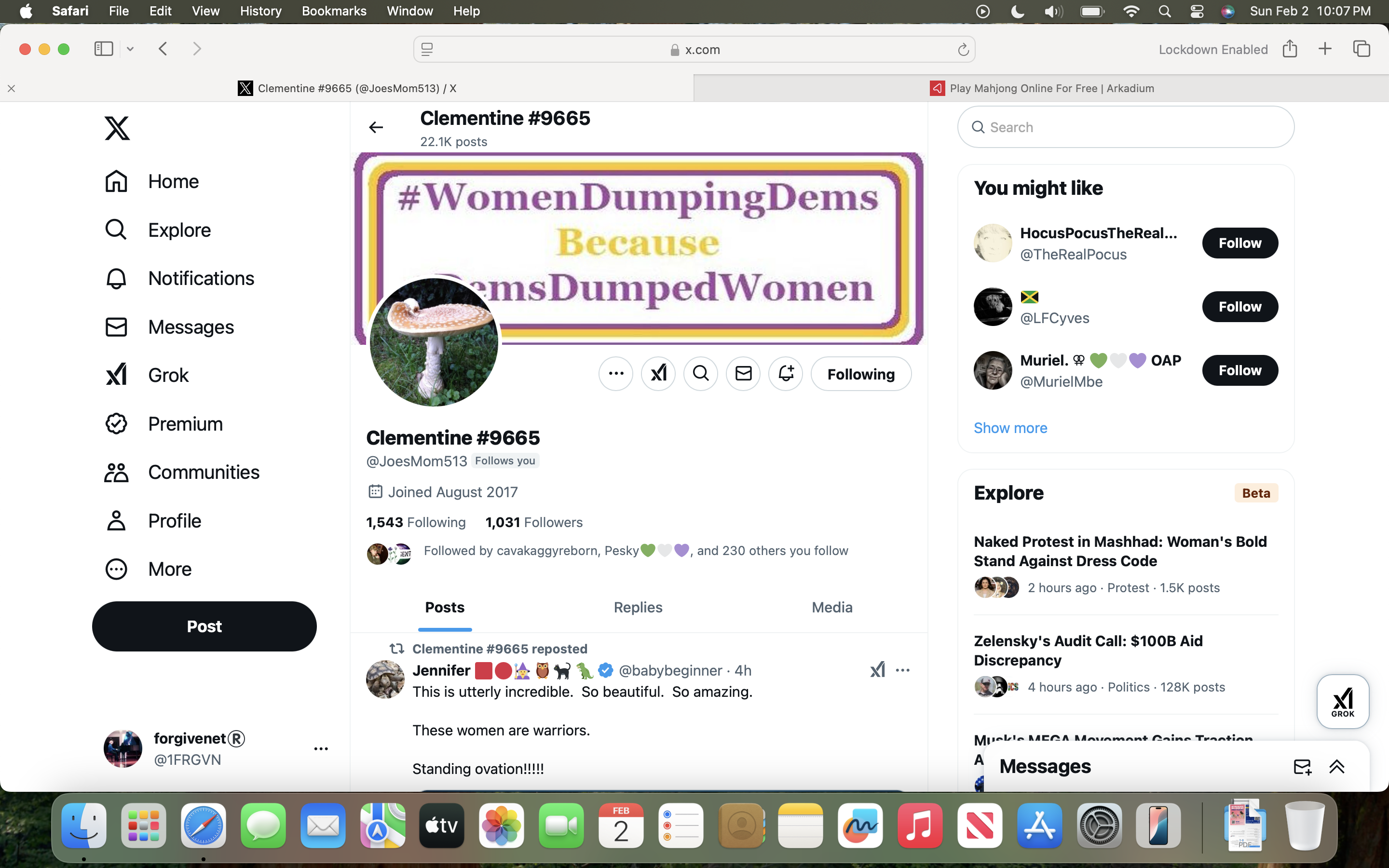This screenshot has width=1389, height=868.
Task: Open Wi-Fi status in menu bar
Action: (x=1130, y=12)
